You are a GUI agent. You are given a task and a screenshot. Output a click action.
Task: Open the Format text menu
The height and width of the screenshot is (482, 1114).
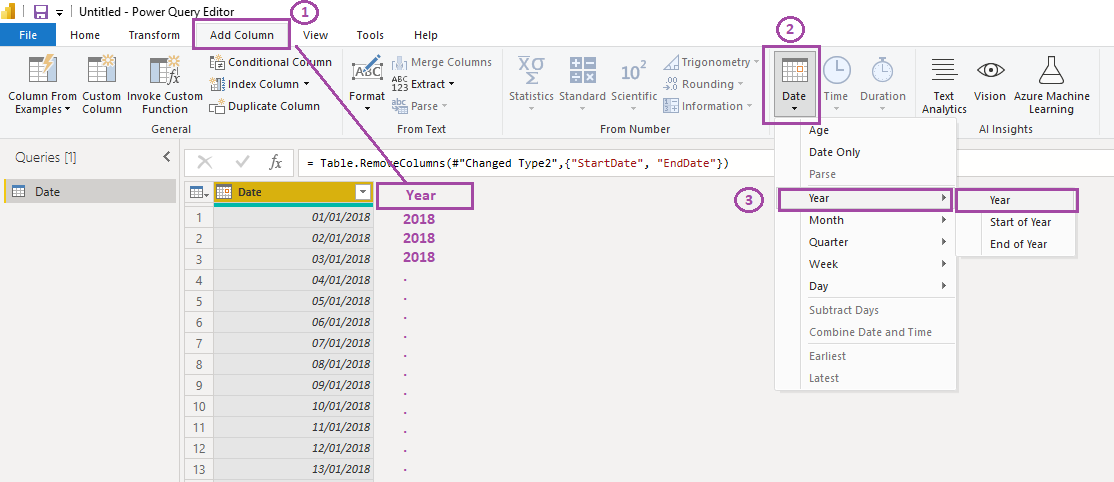367,85
